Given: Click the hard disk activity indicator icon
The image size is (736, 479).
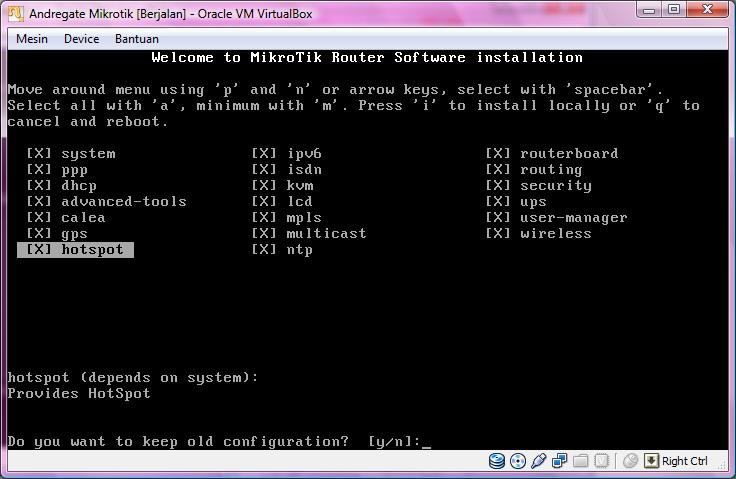Looking at the screenshot, I should (x=497, y=461).
